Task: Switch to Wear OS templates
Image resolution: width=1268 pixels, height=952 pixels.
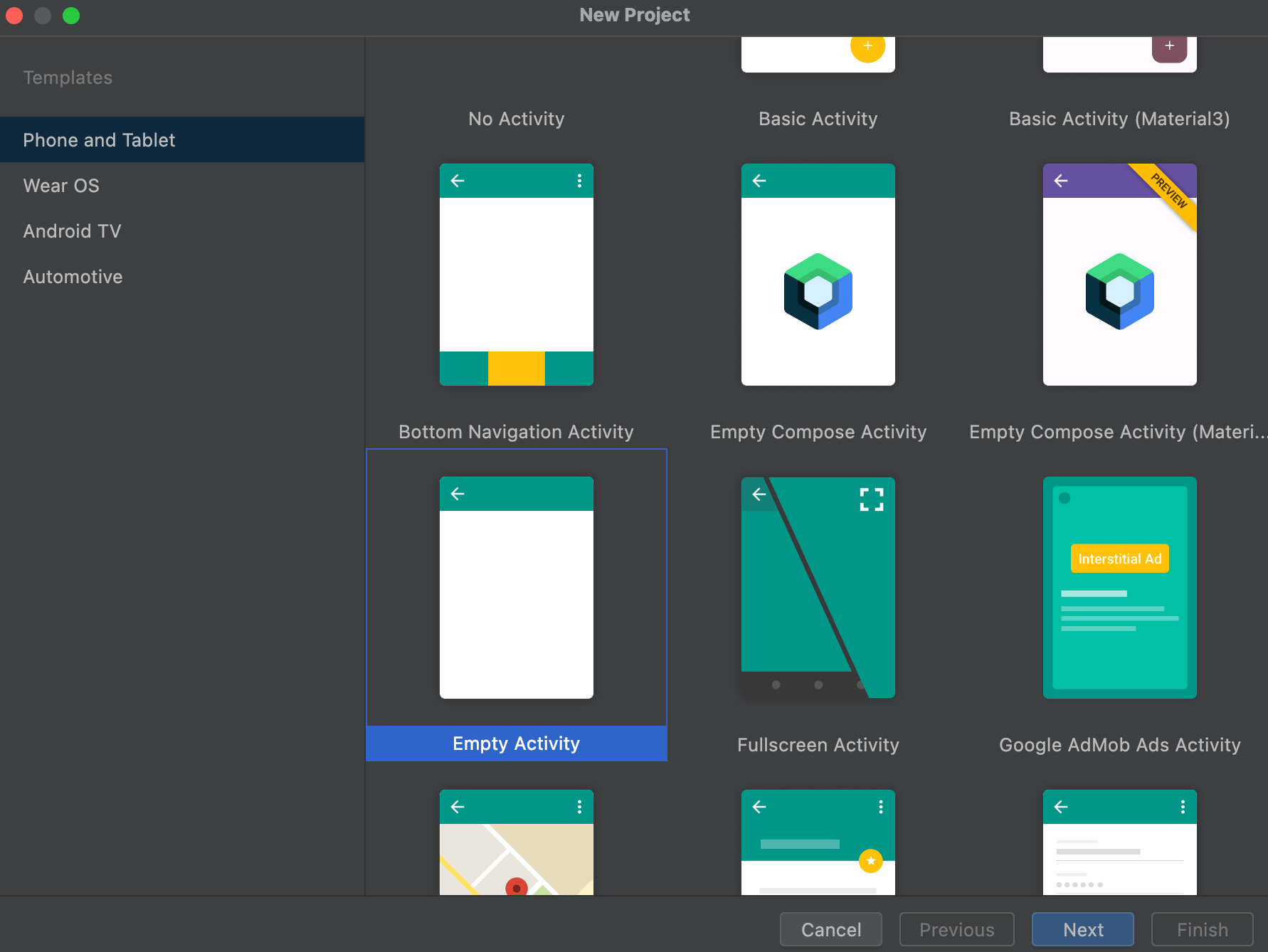Action: point(61,185)
